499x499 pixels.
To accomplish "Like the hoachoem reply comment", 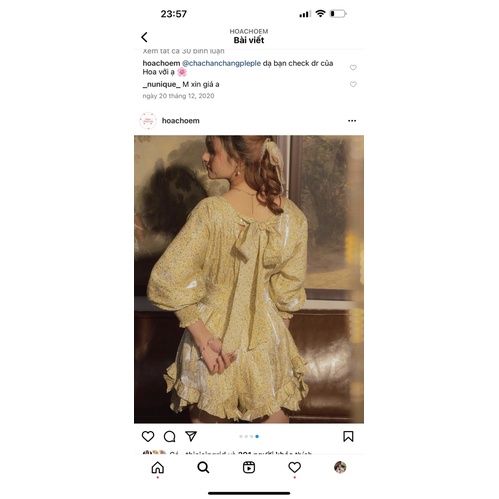I will pyautogui.click(x=353, y=67).
